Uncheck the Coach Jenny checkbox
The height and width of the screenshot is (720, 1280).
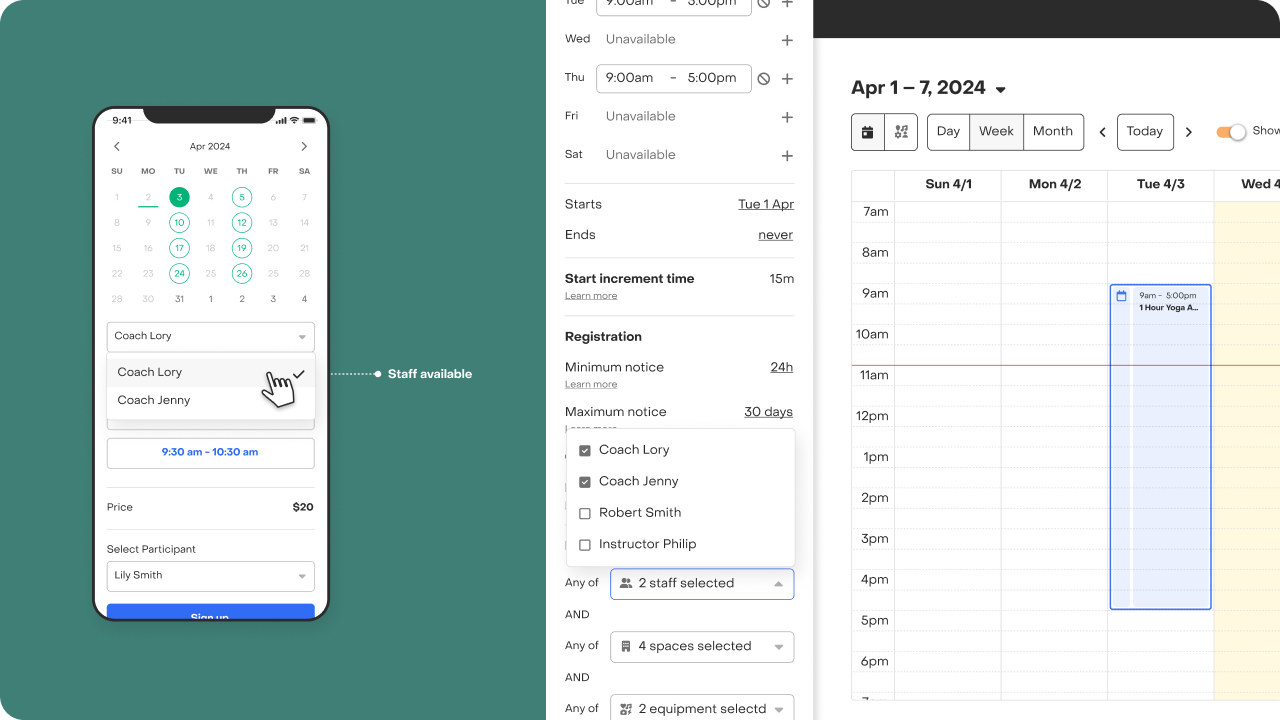point(585,482)
